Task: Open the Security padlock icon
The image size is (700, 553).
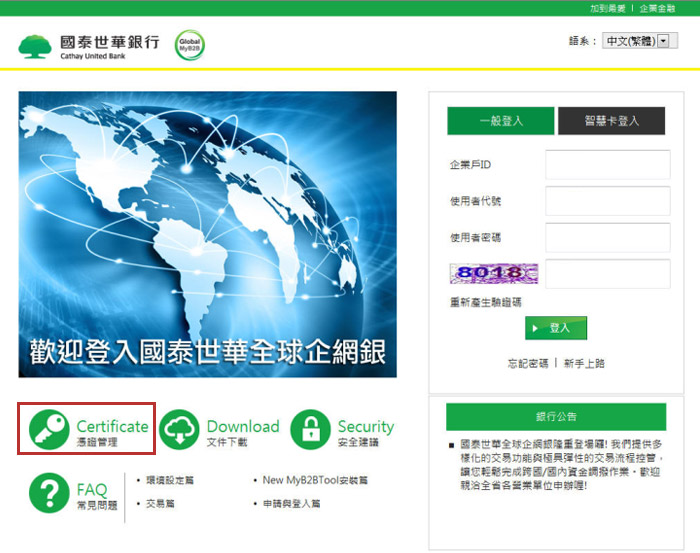Action: click(310, 429)
